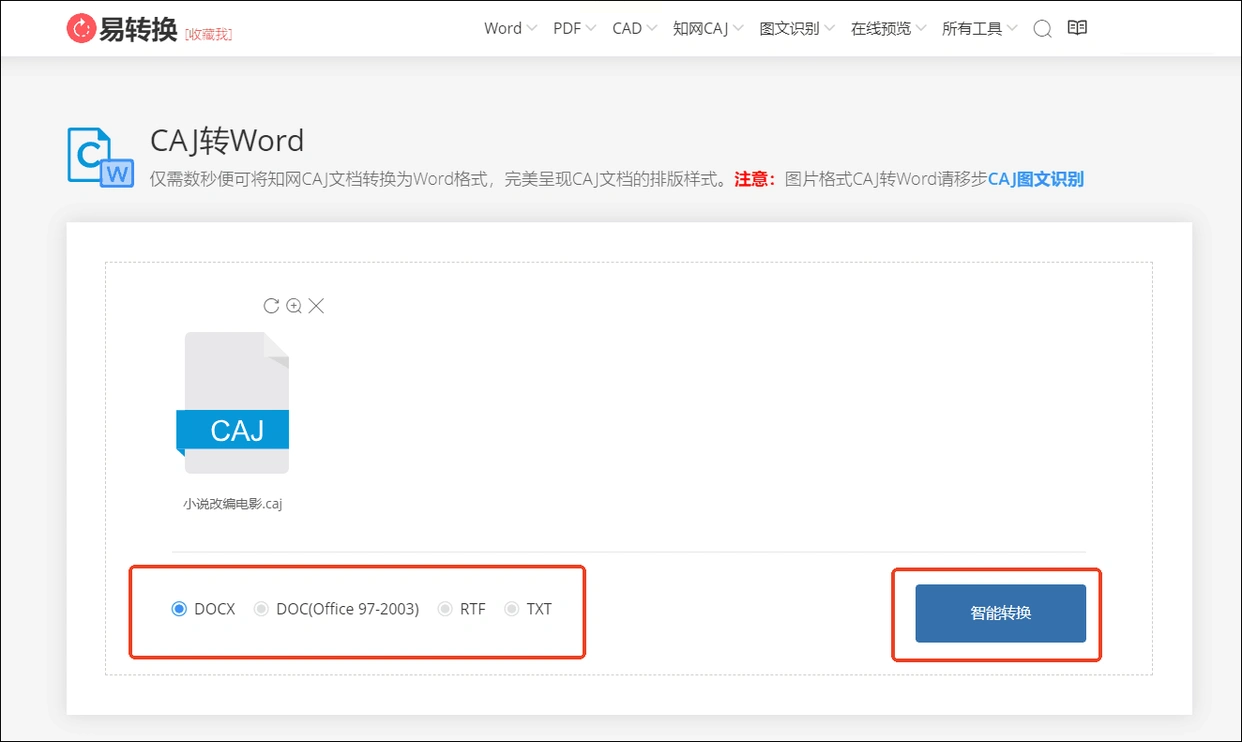Viewport: 1242px width, 742px height.
Task: Follow the CAJ图文识别 link
Action: click(x=1036, y=180)
